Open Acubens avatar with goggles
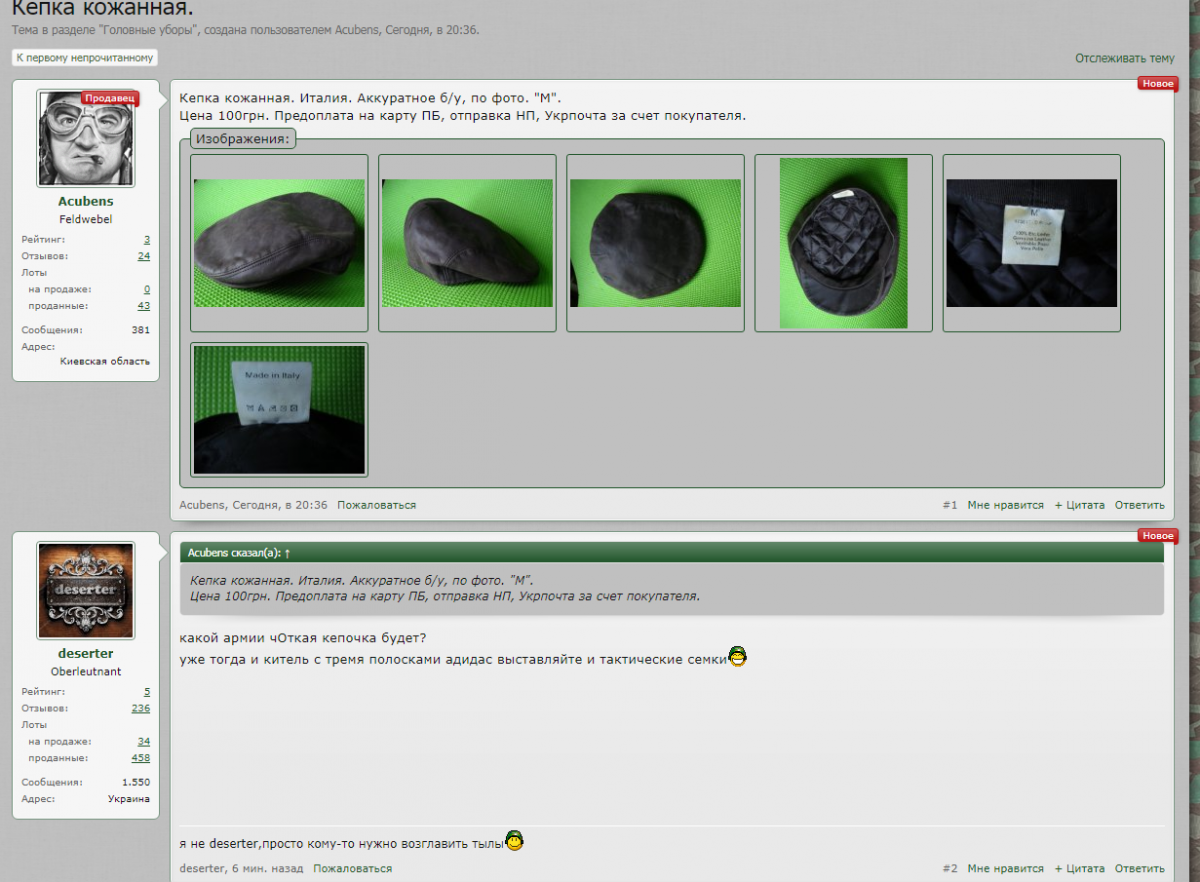This screenshot has width=1200, height=882. tap(86, 138)
